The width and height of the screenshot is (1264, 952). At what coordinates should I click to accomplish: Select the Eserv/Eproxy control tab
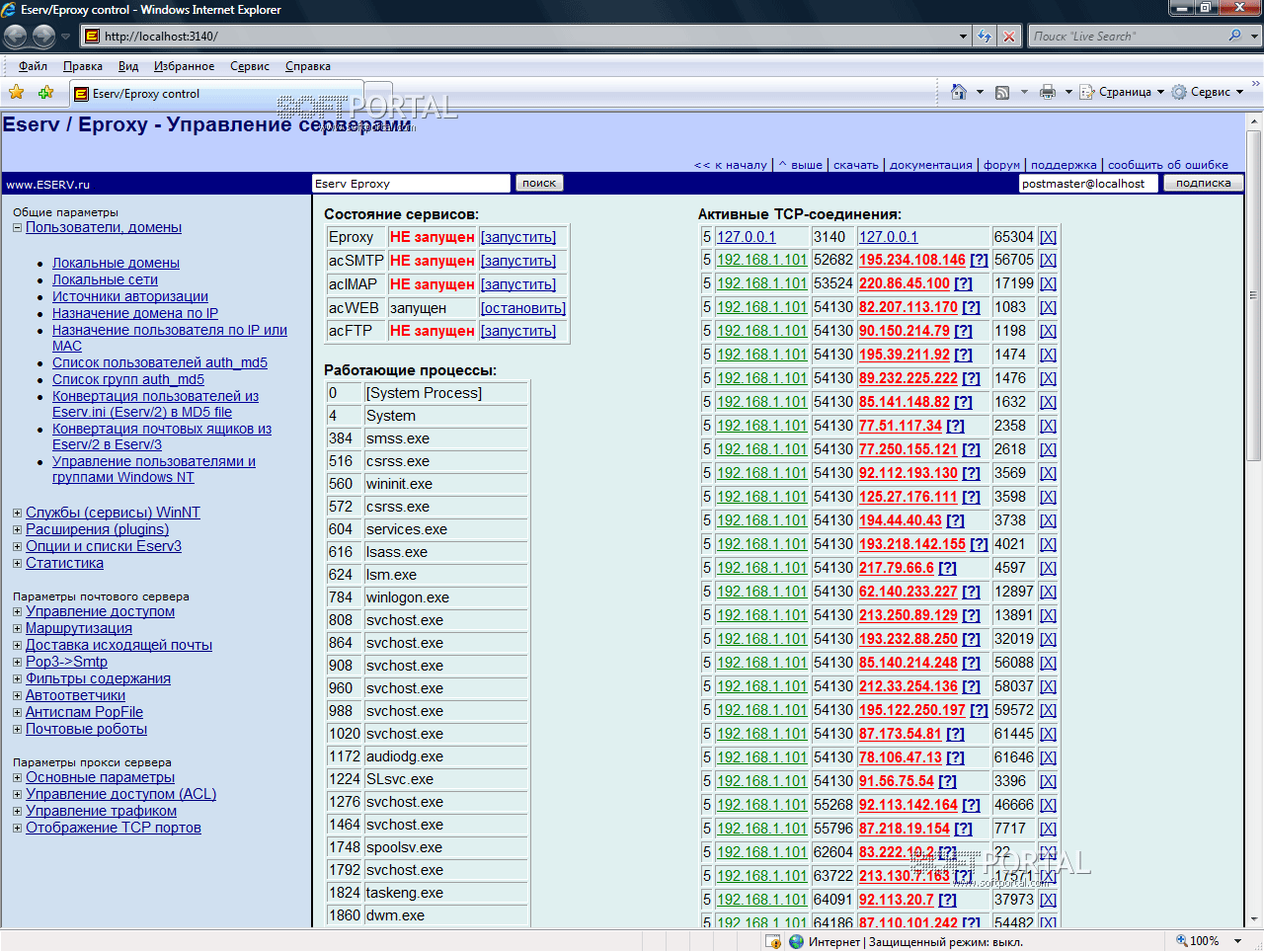[217, 94]
